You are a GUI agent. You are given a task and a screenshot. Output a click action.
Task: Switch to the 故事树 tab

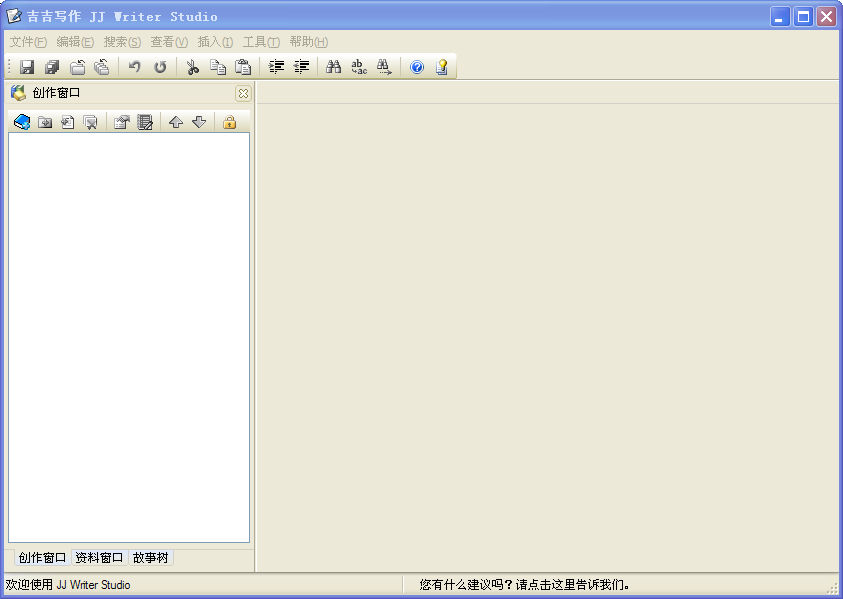click(150, 557)
